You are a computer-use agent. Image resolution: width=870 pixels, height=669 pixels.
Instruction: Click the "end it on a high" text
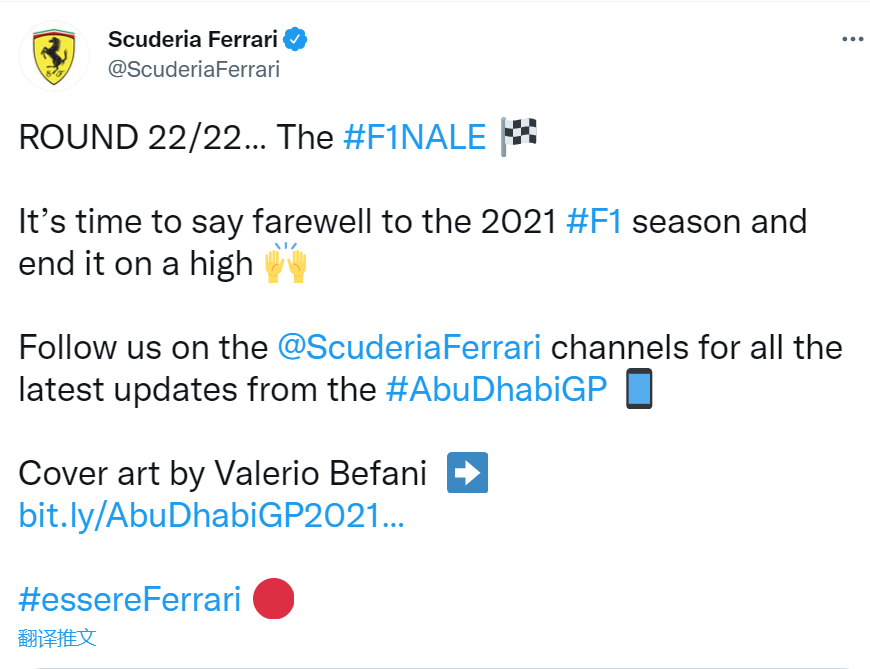135,264
